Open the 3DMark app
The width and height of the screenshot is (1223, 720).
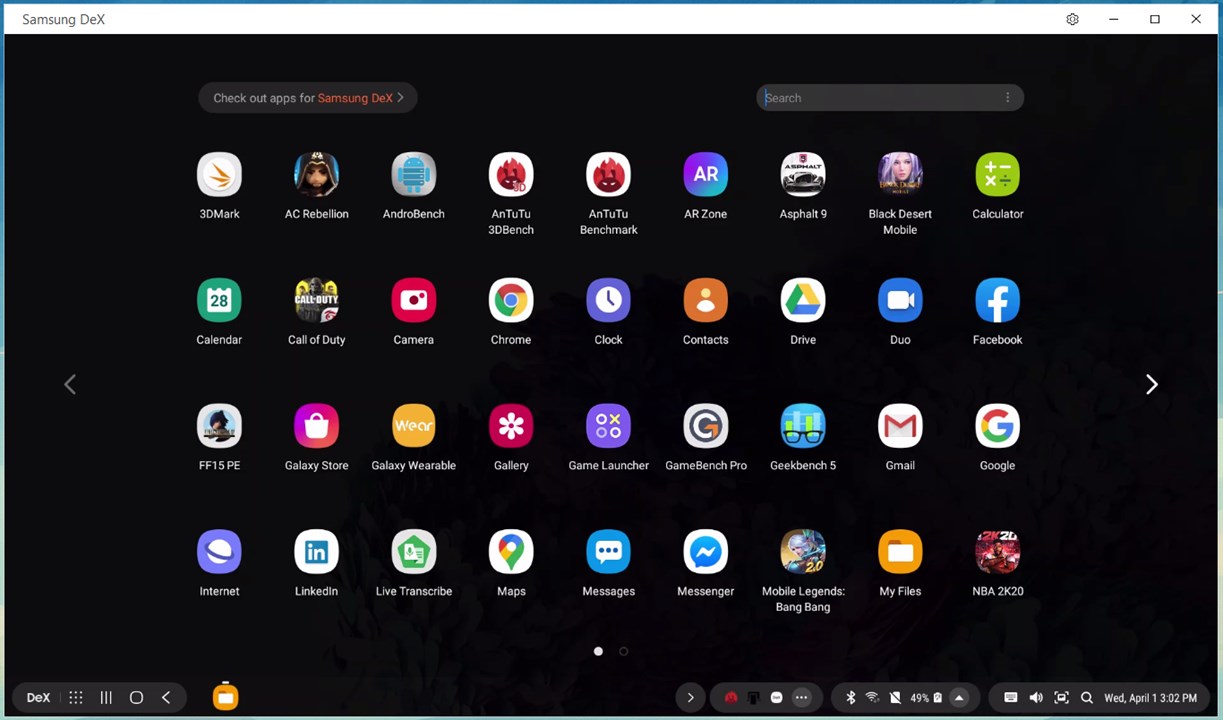pyautogui.click(x=219, y=175)
